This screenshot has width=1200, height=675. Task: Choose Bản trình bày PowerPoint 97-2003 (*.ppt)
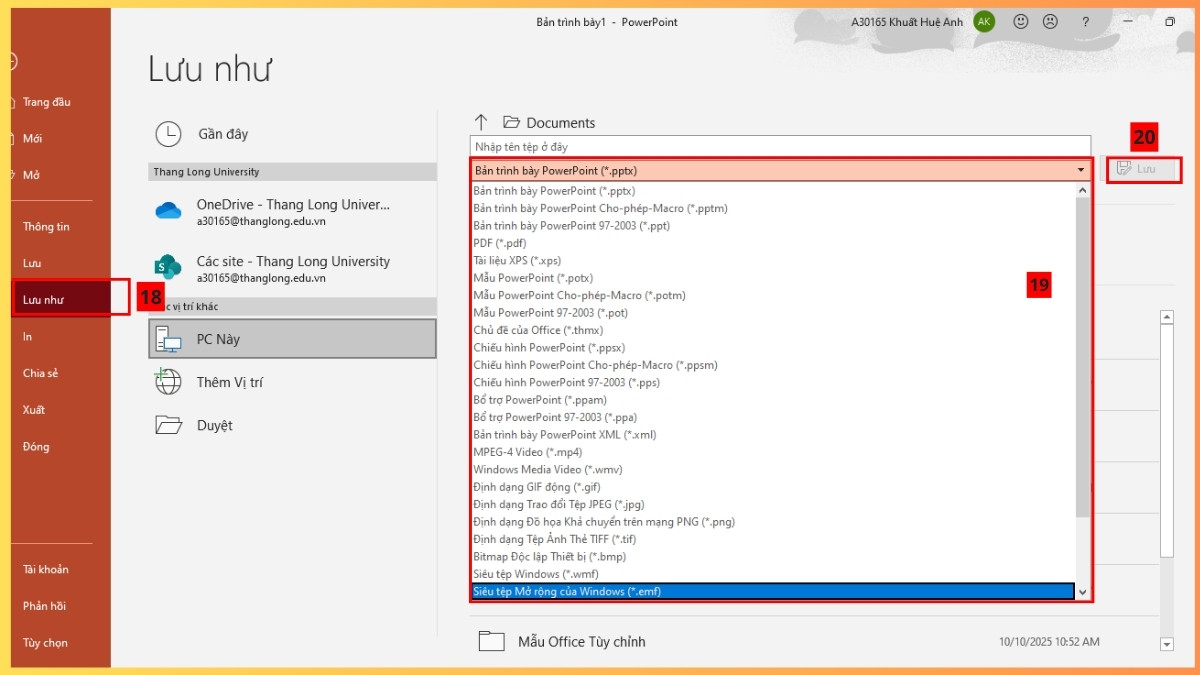(x=771, y=226)
